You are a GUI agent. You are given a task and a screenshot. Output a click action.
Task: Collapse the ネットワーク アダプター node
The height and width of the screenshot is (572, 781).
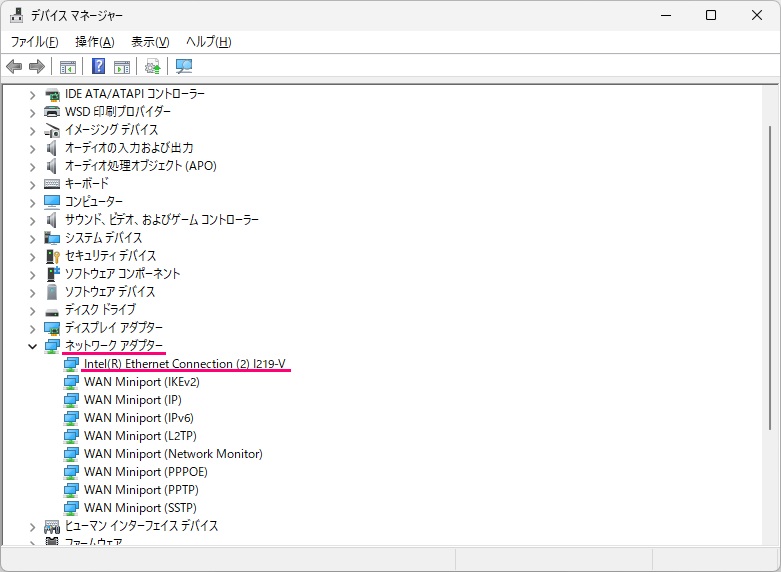pos(32,346)
